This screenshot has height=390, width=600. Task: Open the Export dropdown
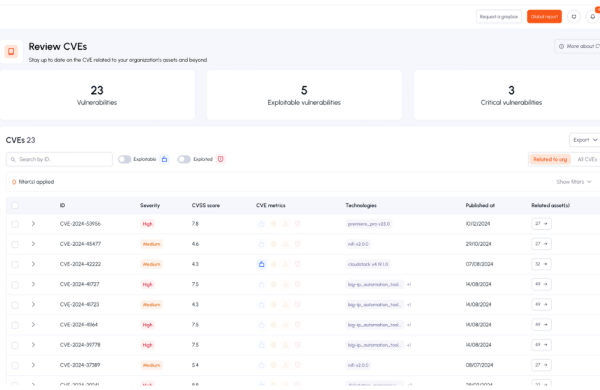[585, 140]
